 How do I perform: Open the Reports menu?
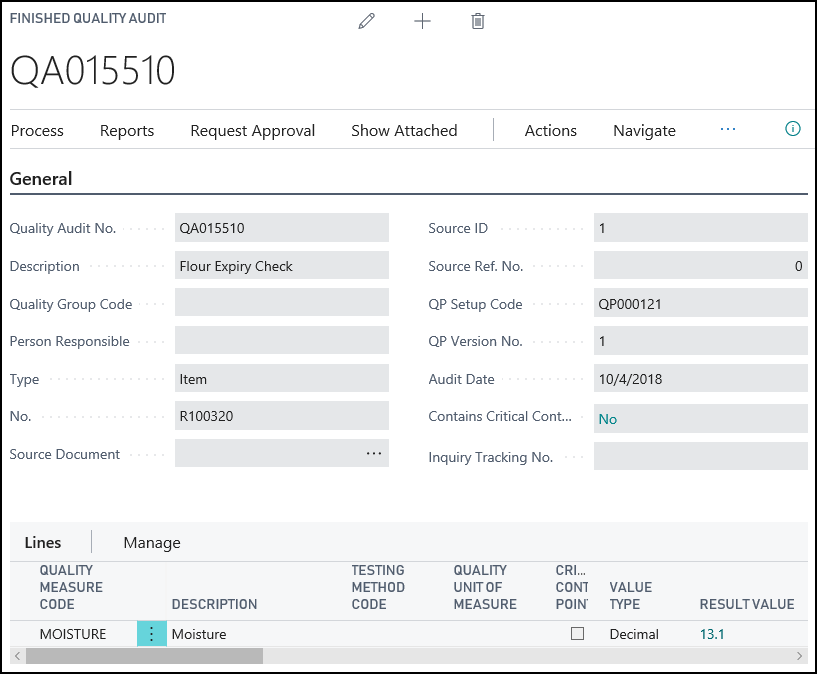click(x=127, y=130)
